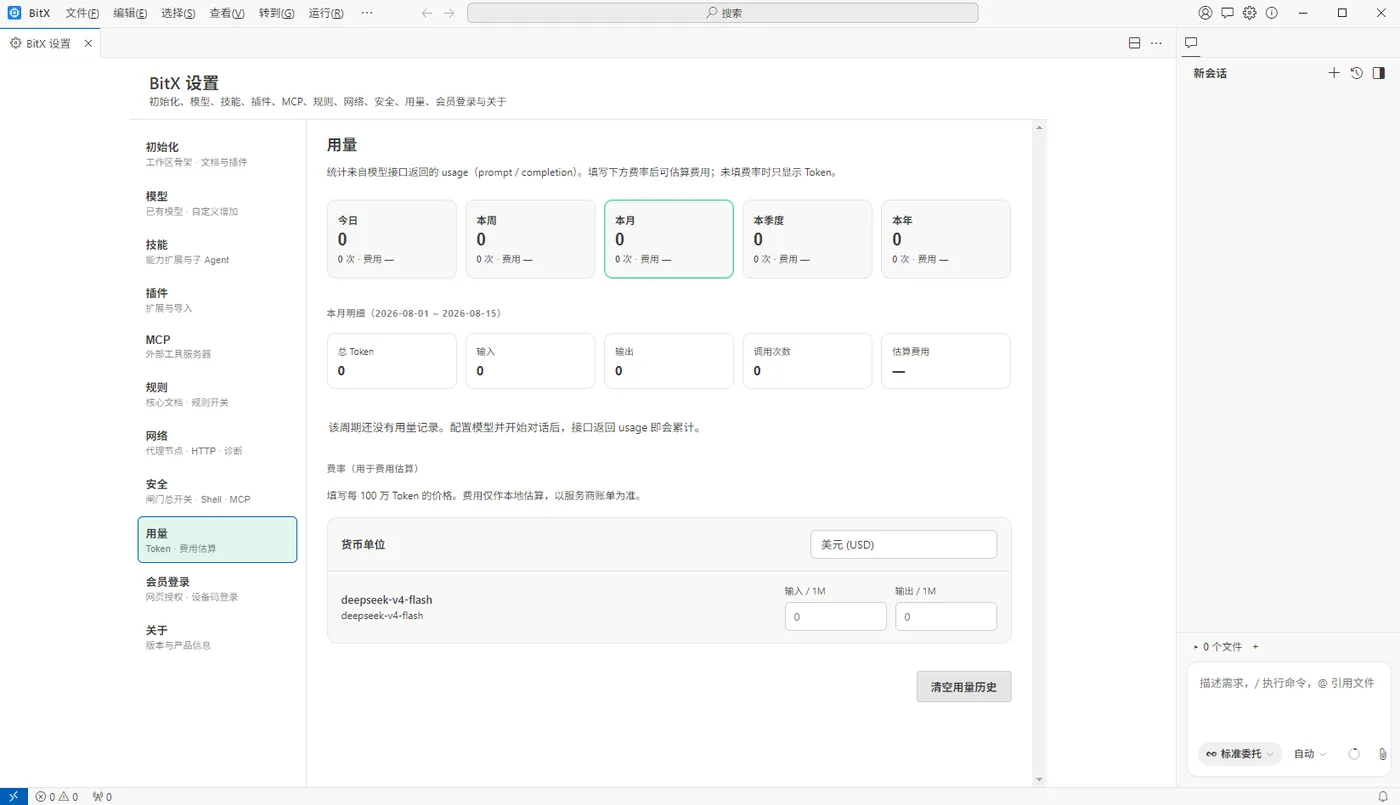Open the 规则 settings section
This screenshot has height=805, width=1400.
pyautogui.click(x=217, y=394)
